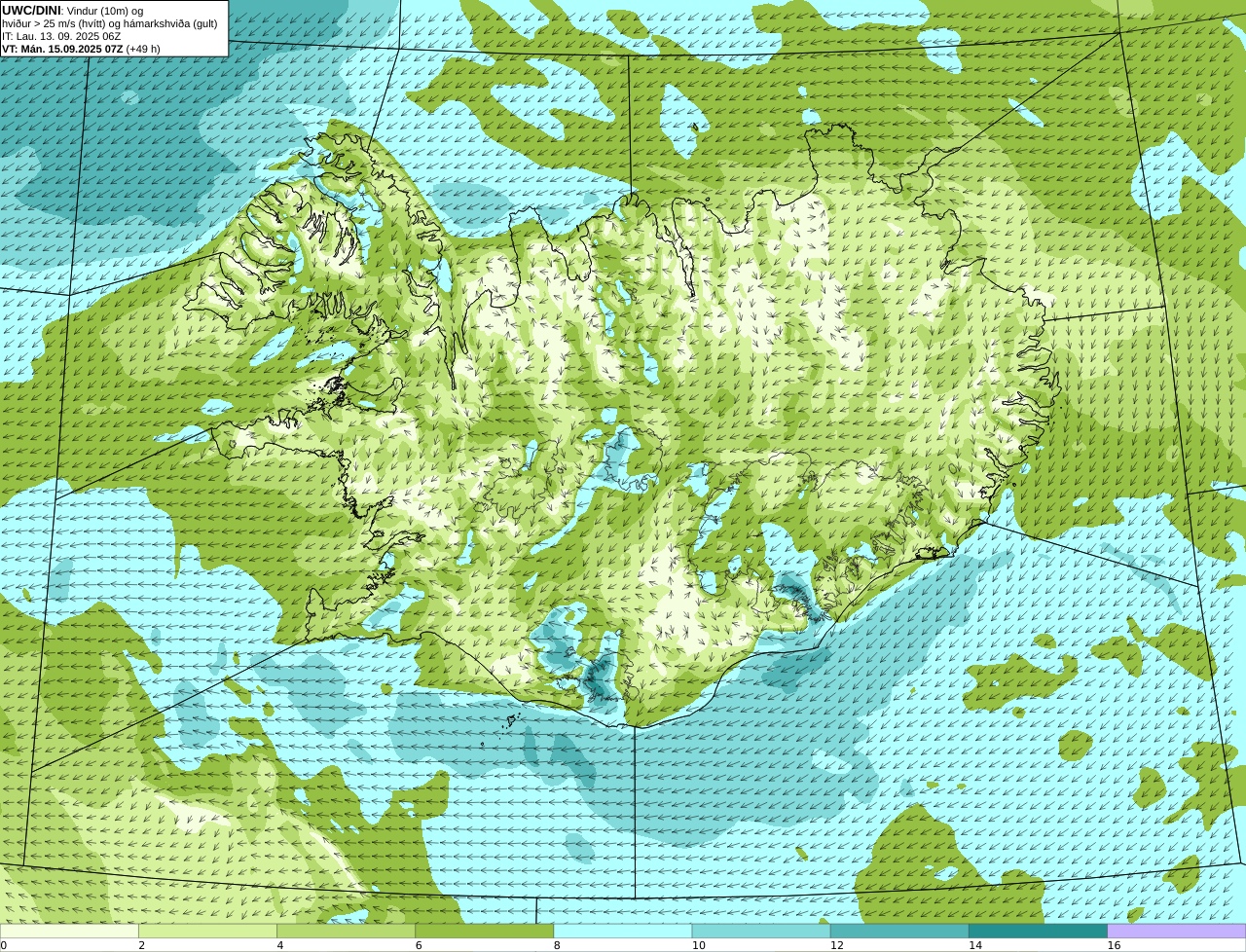
Task: Select the pale yellow 0–2 m/s color segment
Action: [x=69, y=931]
